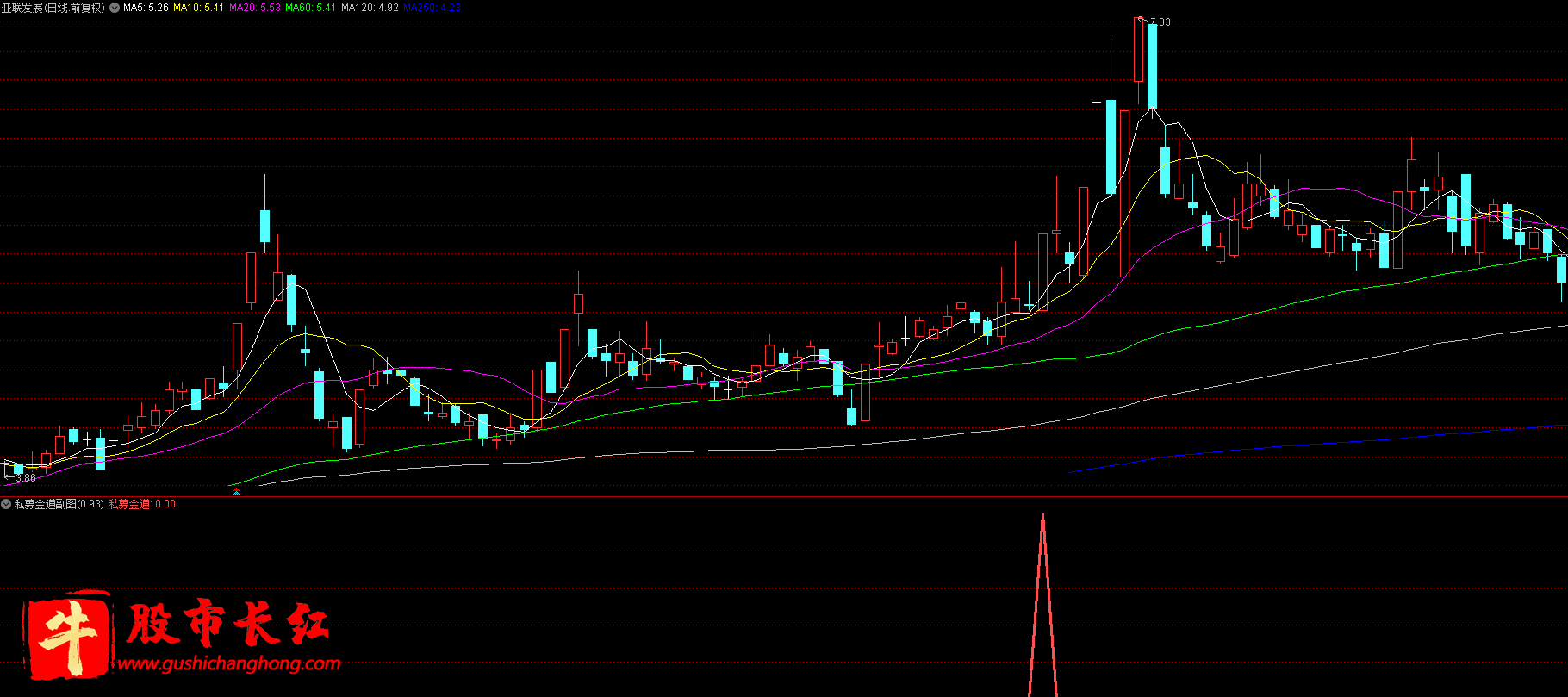
Task: Select the magenta MA20 indicator label
Action: click(254, 8)
